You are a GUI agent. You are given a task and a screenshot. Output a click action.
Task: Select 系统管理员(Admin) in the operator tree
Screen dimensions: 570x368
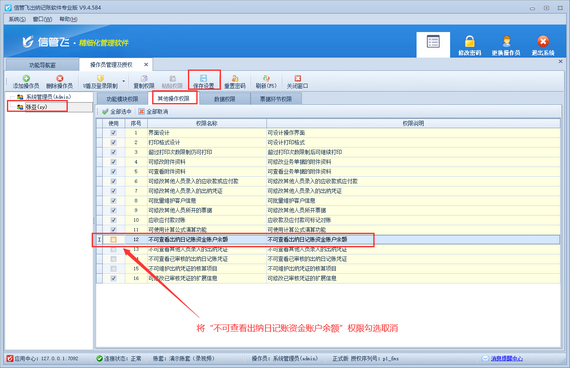48,97
